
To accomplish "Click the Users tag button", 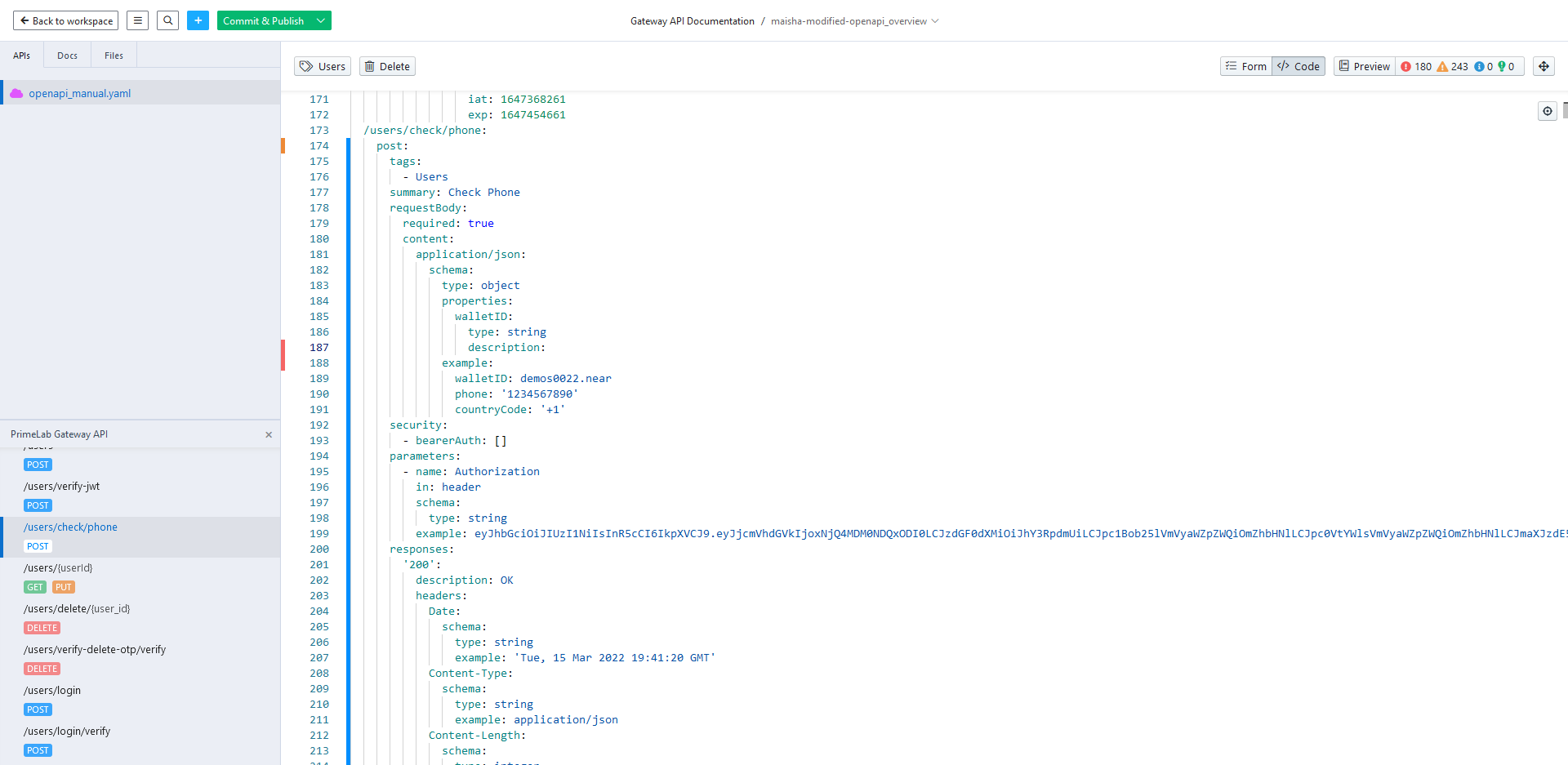I will point(323,66).
